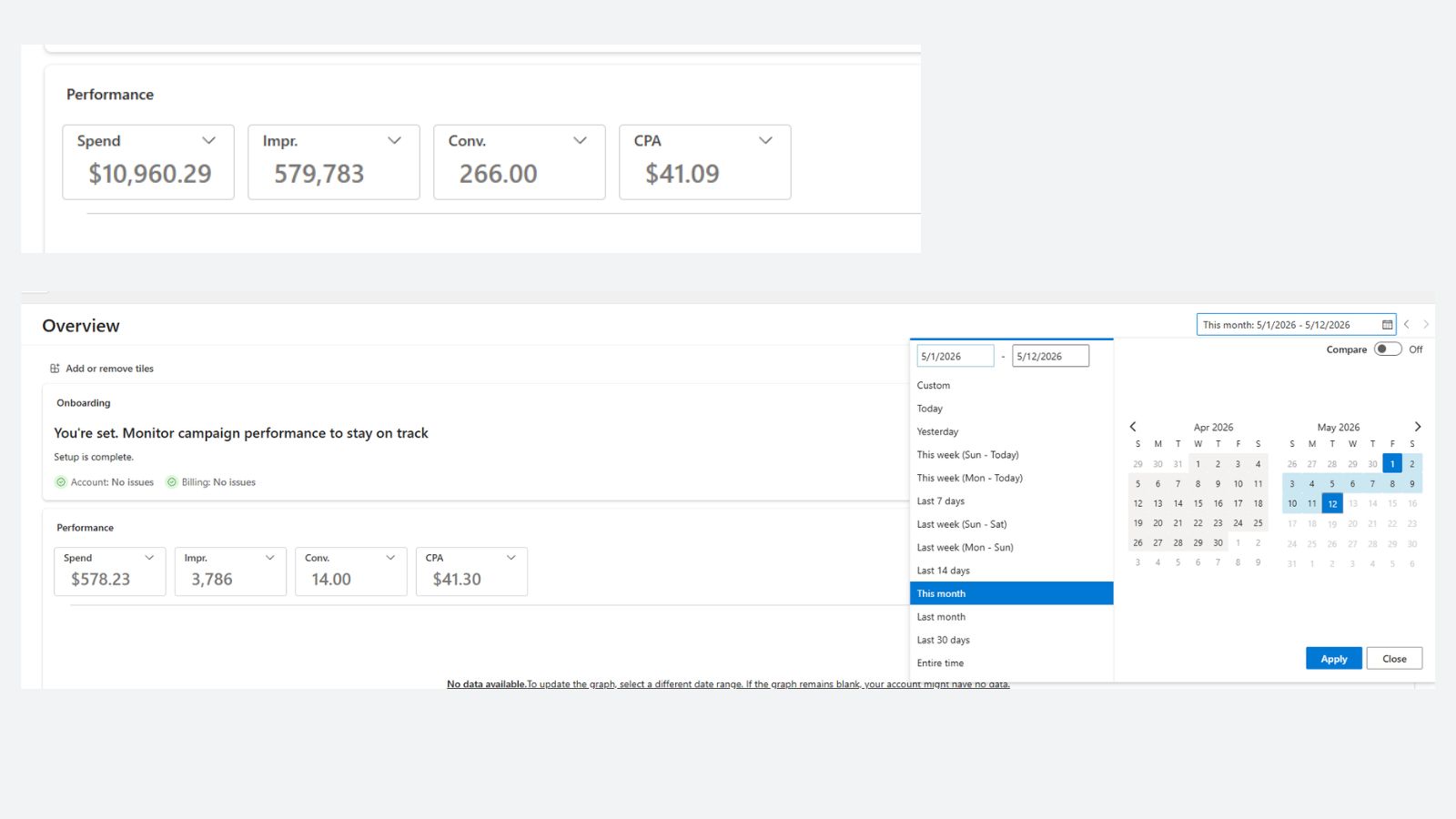Open the calendar icon in date range field

pos(1387,325)
